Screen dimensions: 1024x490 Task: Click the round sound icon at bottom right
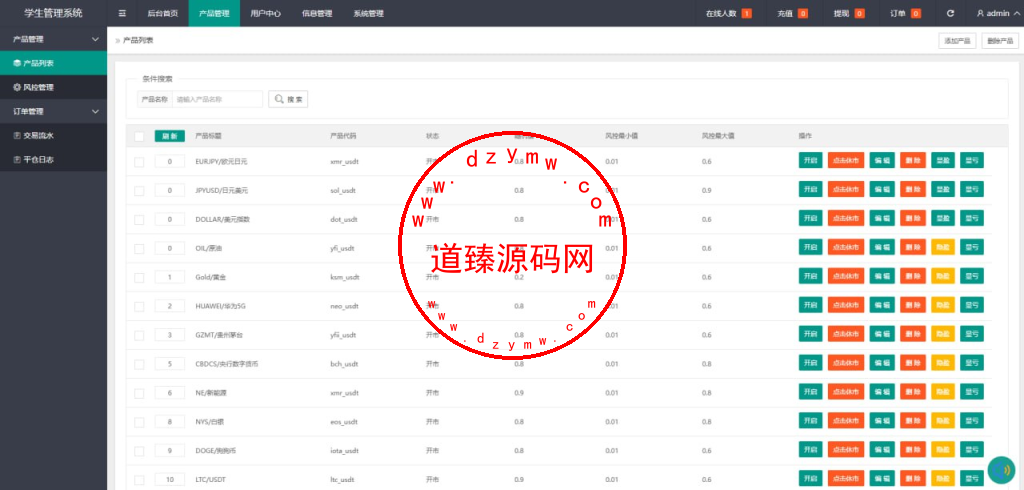point(1001,469)
